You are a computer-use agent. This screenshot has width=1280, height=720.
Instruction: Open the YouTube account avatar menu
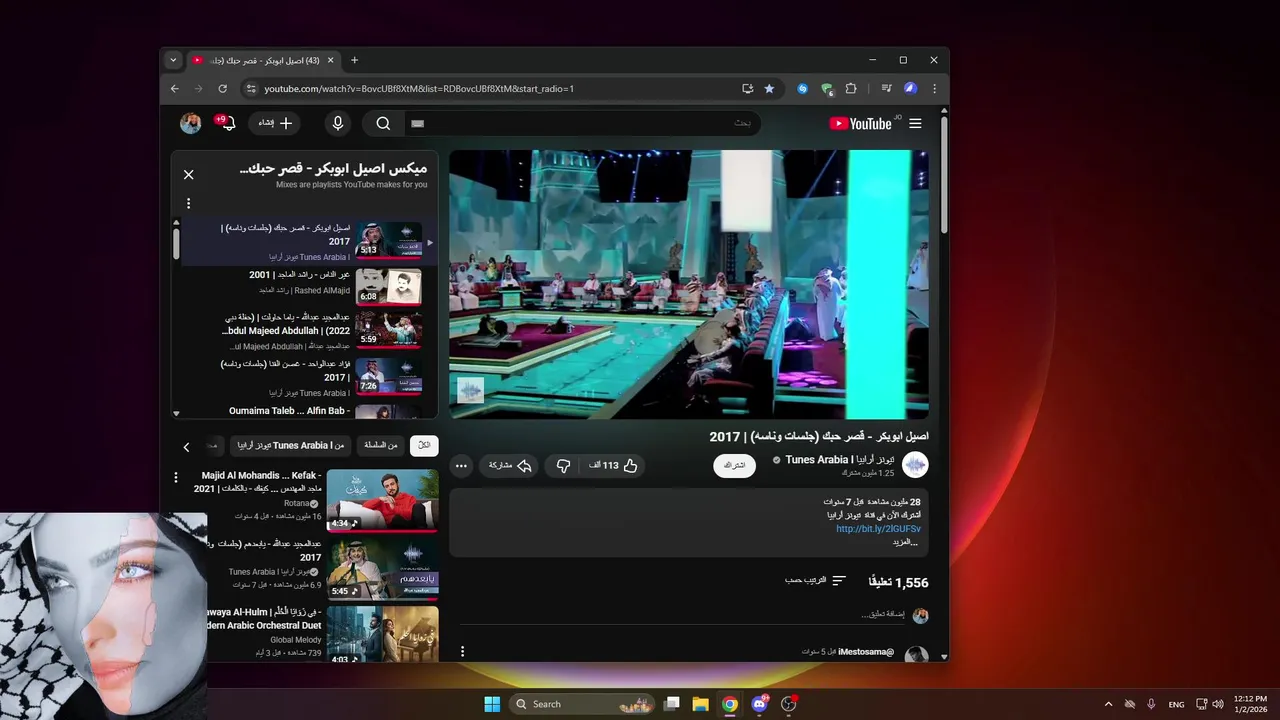[x=190, y=123]
